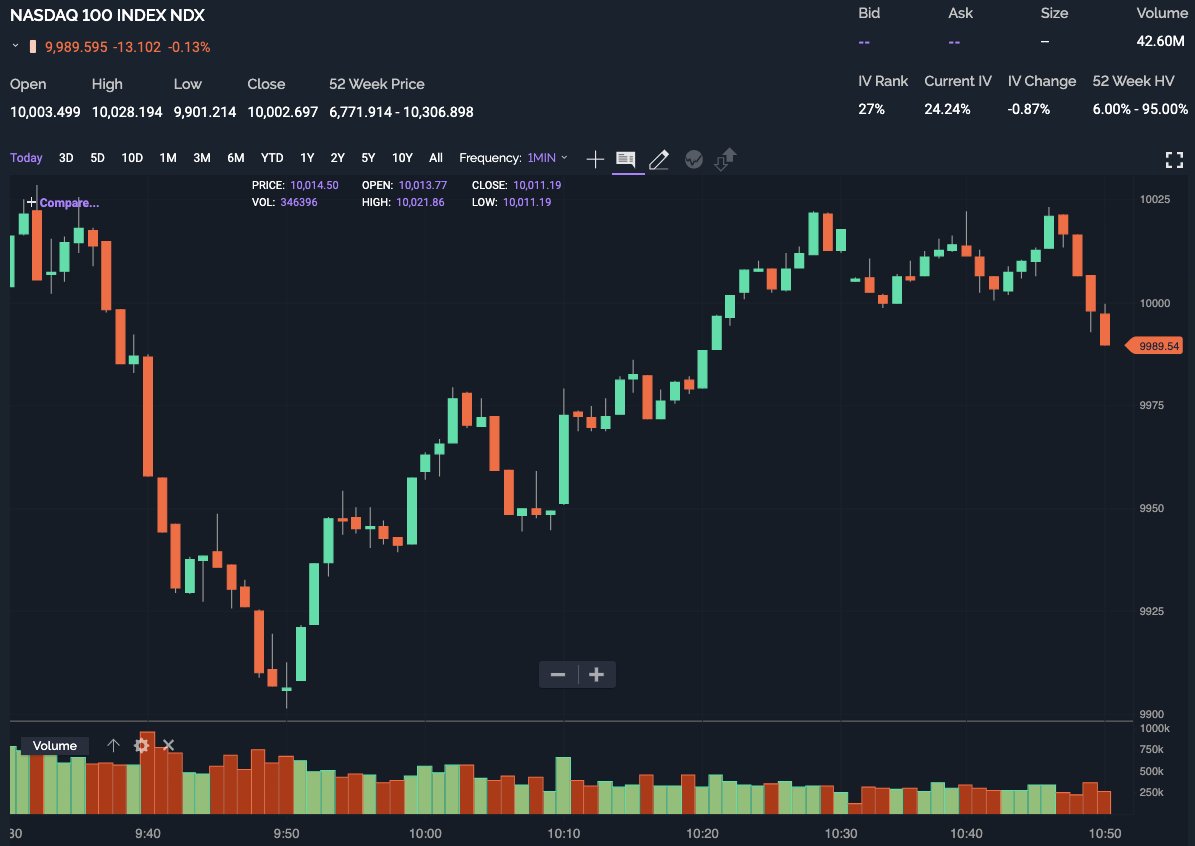Screen dimensions: 1195x846
Task: Click 10025 price axis label
Action: coord(1155,200)
